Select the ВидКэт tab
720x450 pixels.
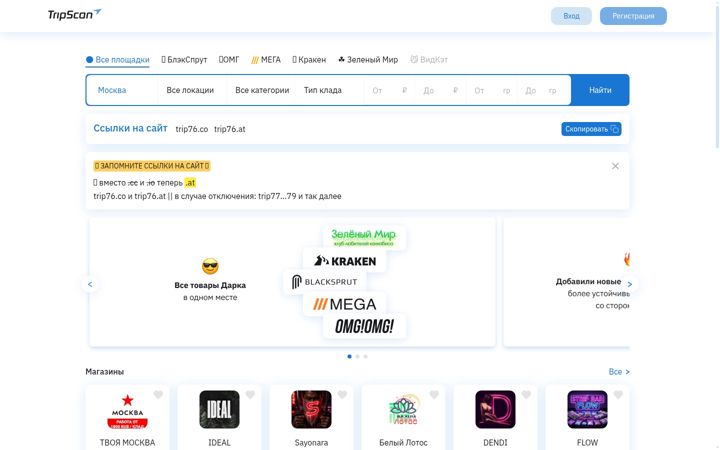point(429,60)
